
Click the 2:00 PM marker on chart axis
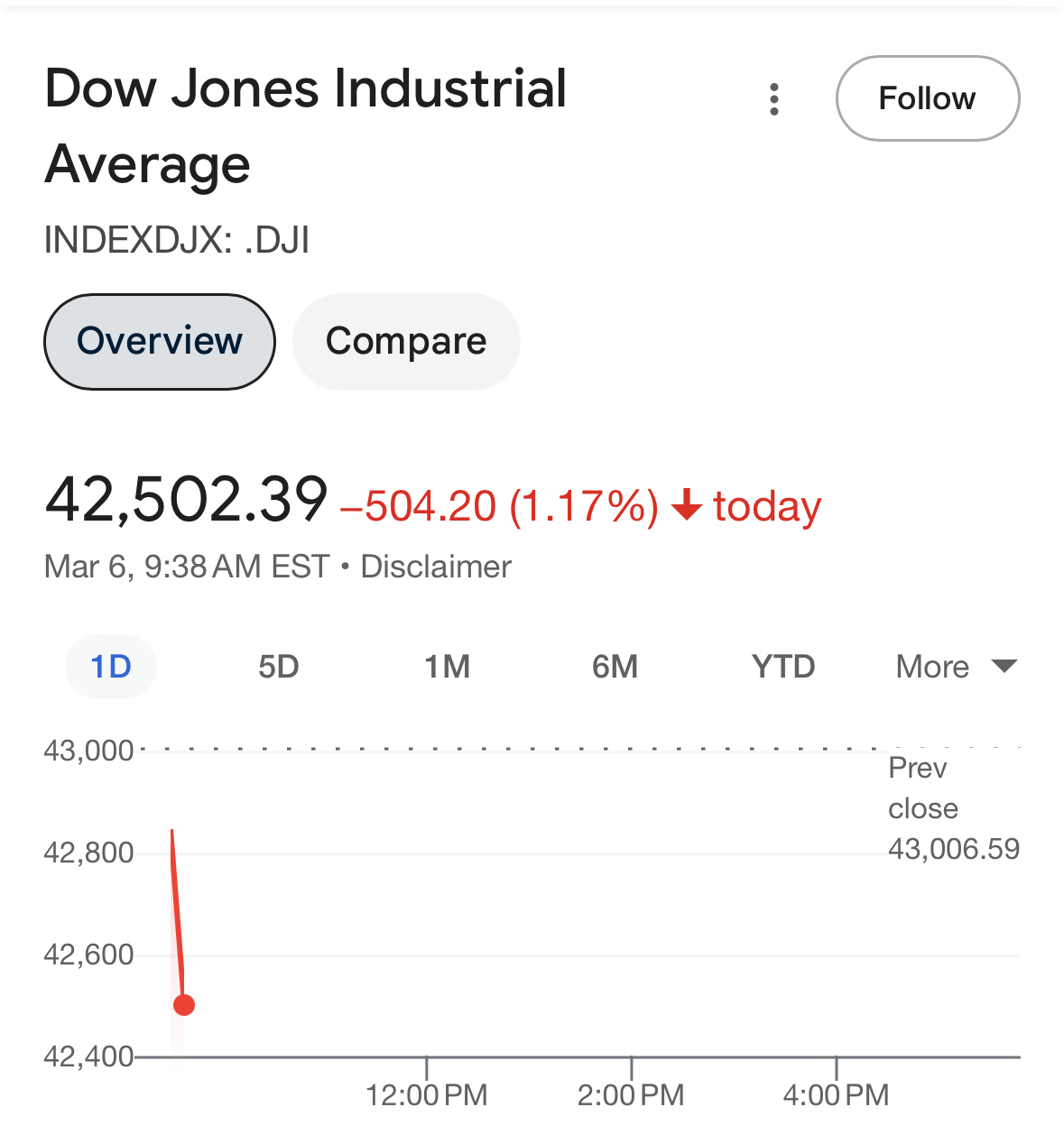pyautogui.click(x=632, y=1095)
